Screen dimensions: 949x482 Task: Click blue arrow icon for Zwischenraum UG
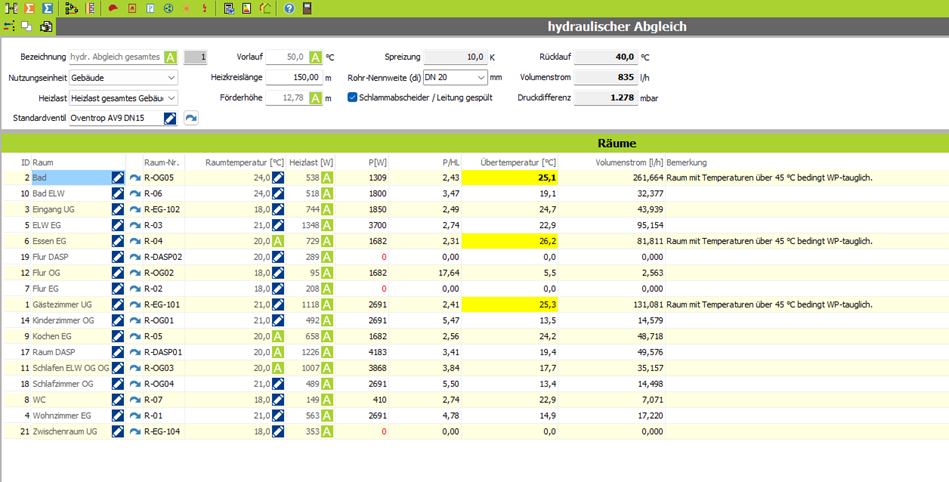tap(135, 432)
